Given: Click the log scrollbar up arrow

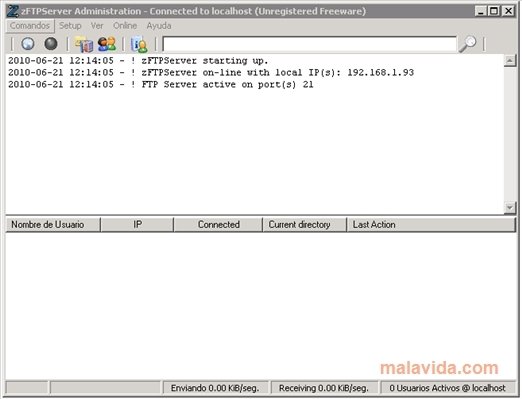Looking at the screenshot, I should click(510, 61).
